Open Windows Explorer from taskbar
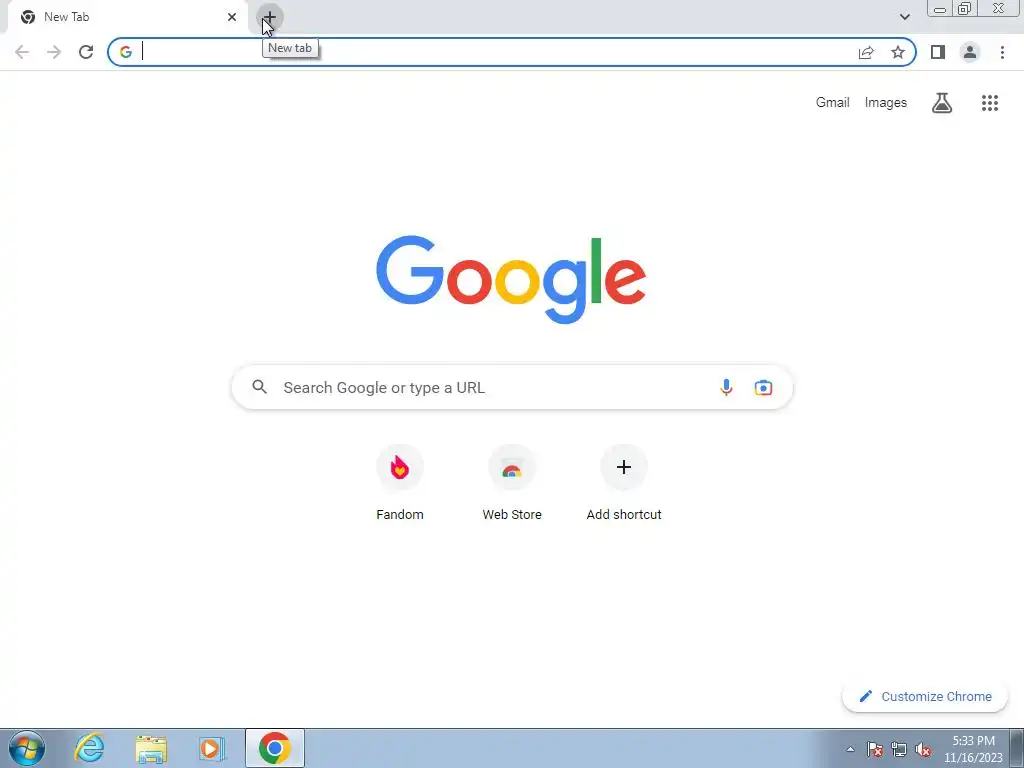This screenshot has width=1024, height=768. click(151, 748)
